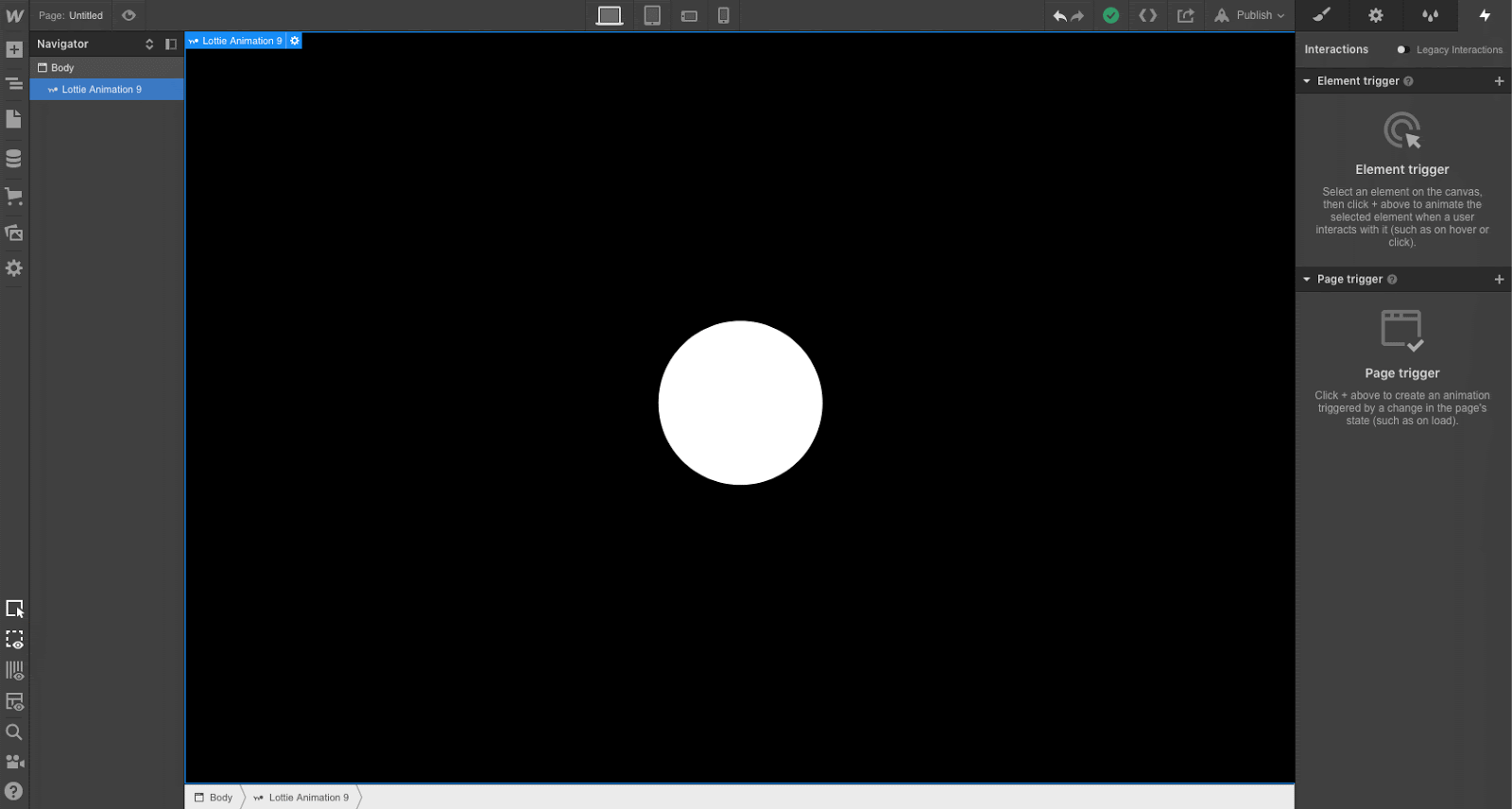Switch to Style Manager droplets tab
This screenshot has width=1512, height=809.
click(x=1431, y=15)
